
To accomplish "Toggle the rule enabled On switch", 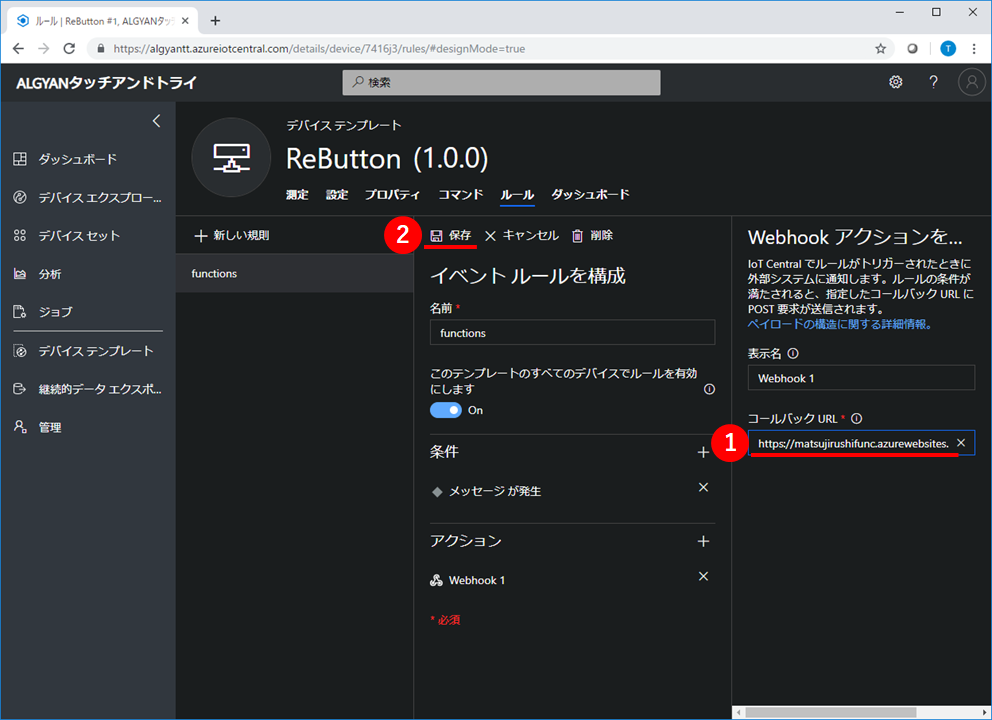I will (446, 410).
